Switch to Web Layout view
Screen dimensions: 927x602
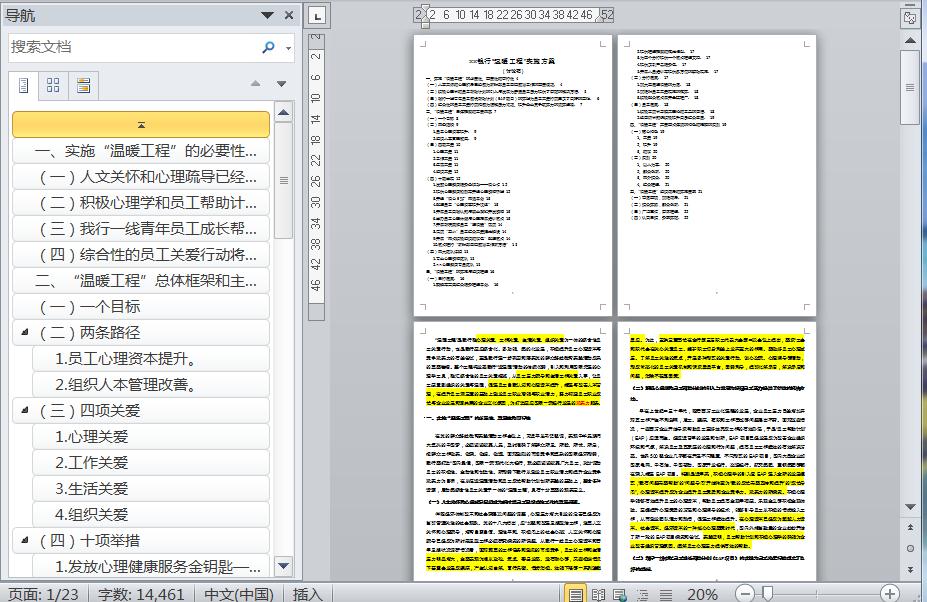pyautogui.click(x=620, y=594)
